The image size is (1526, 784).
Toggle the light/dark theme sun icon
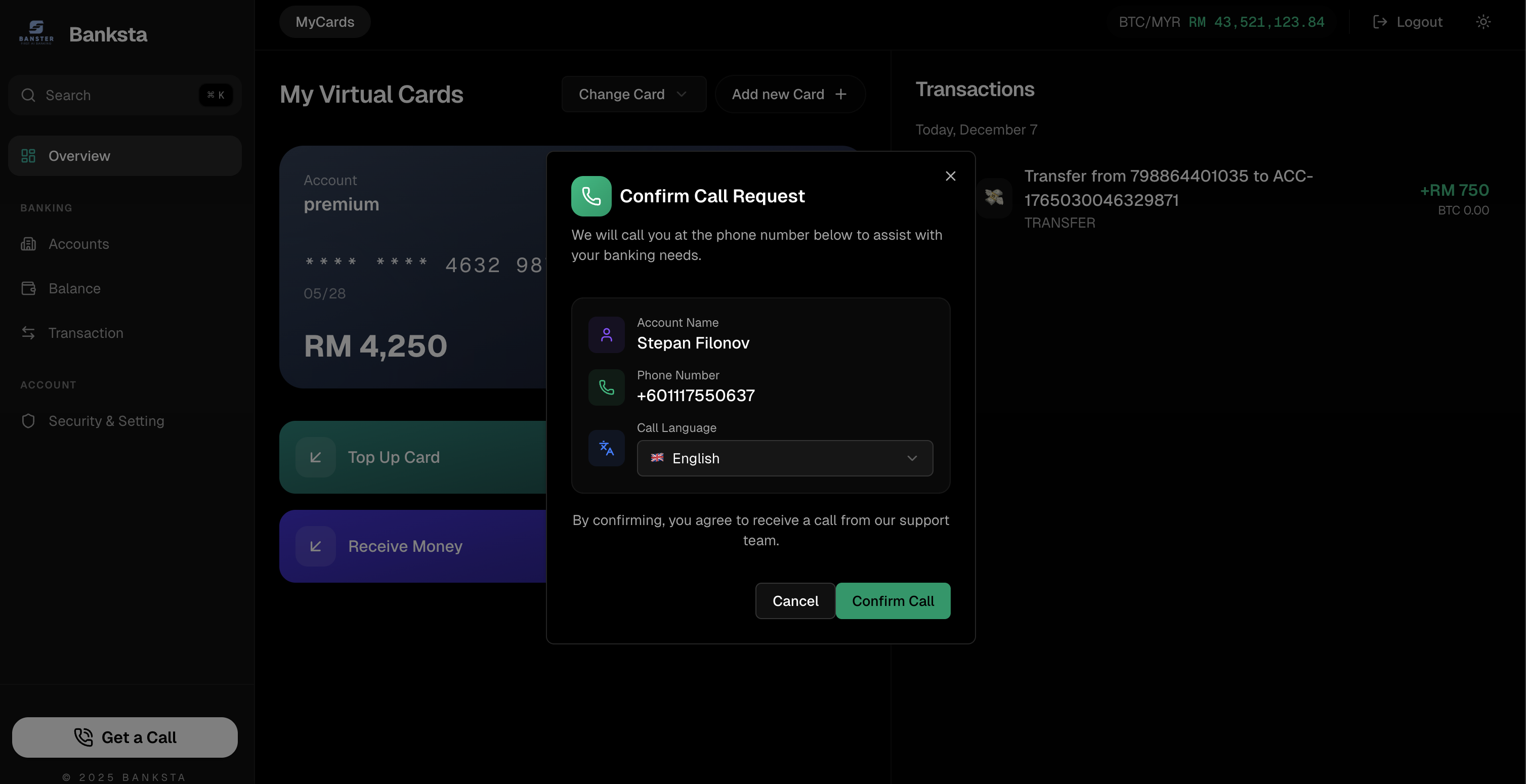[1483, 22]
